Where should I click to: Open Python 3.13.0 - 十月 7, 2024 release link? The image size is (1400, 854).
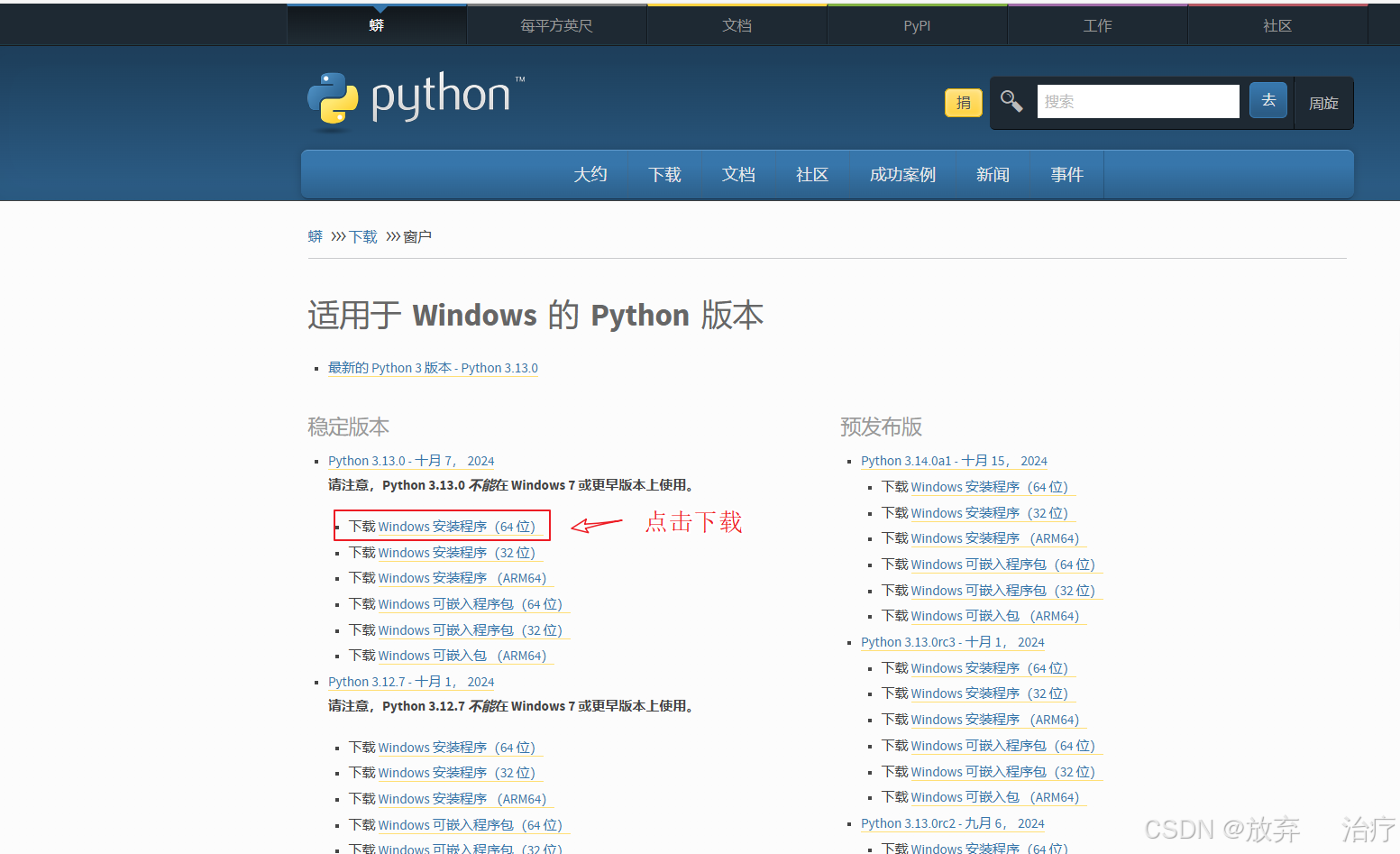(411, 461)
